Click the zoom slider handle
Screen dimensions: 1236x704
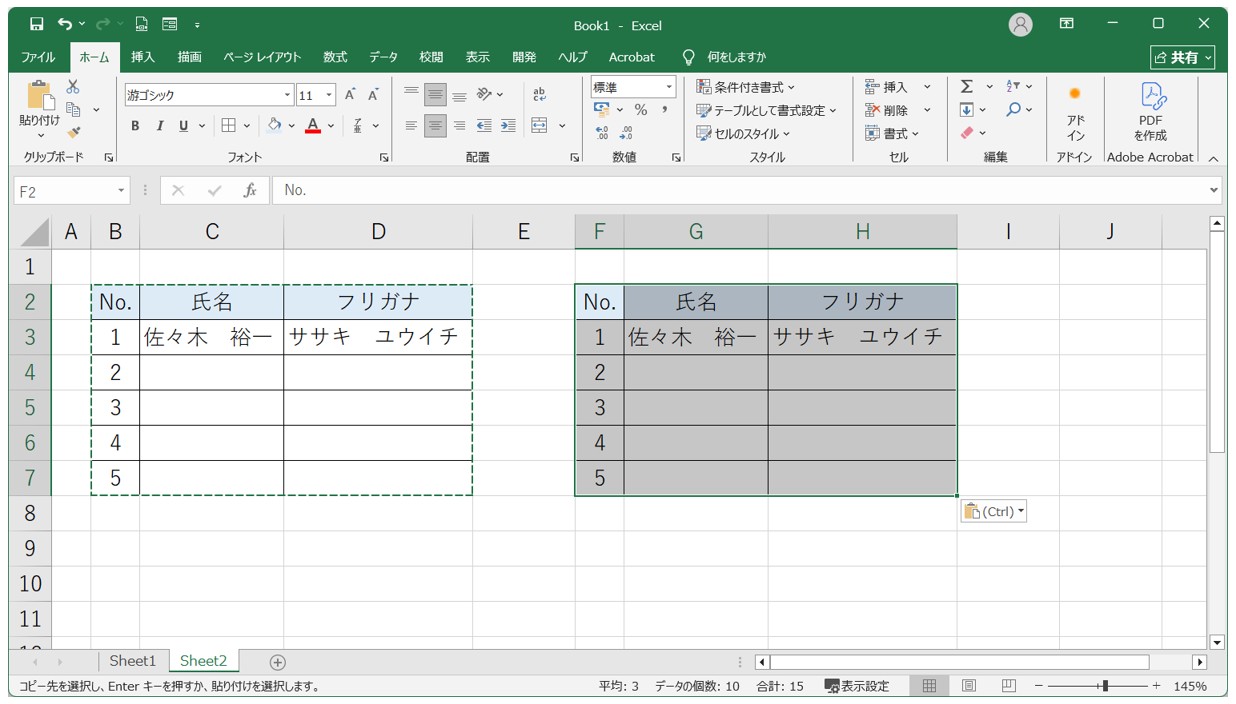coord(1104,686)
